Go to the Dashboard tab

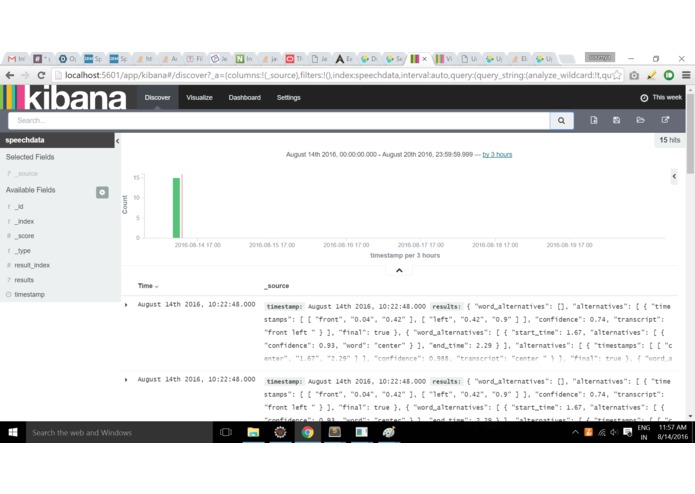[245, 97]
